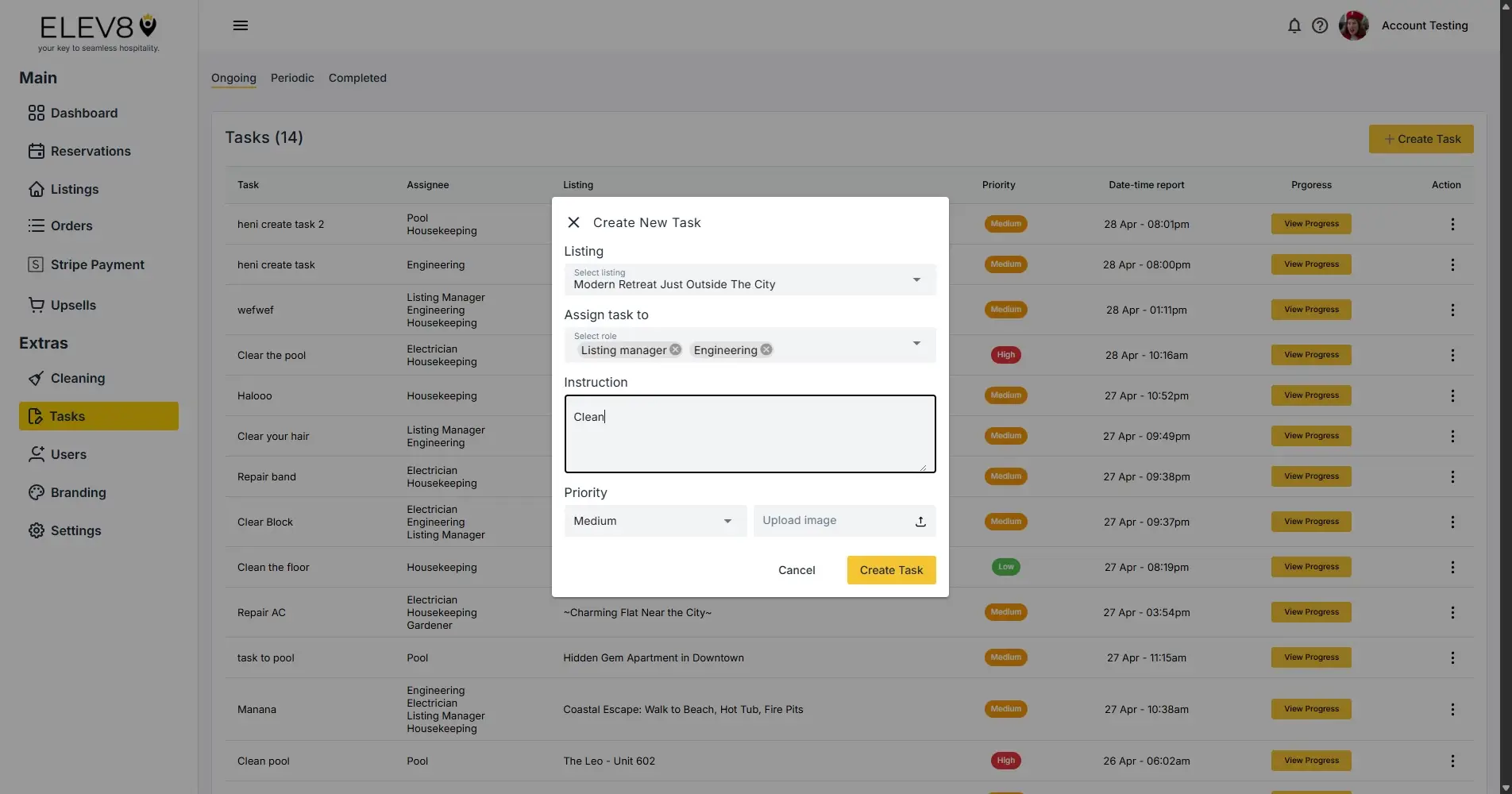The image size is (1512, 794).
Task: Click the Upload image icon
Action: [x=920, y=521]
